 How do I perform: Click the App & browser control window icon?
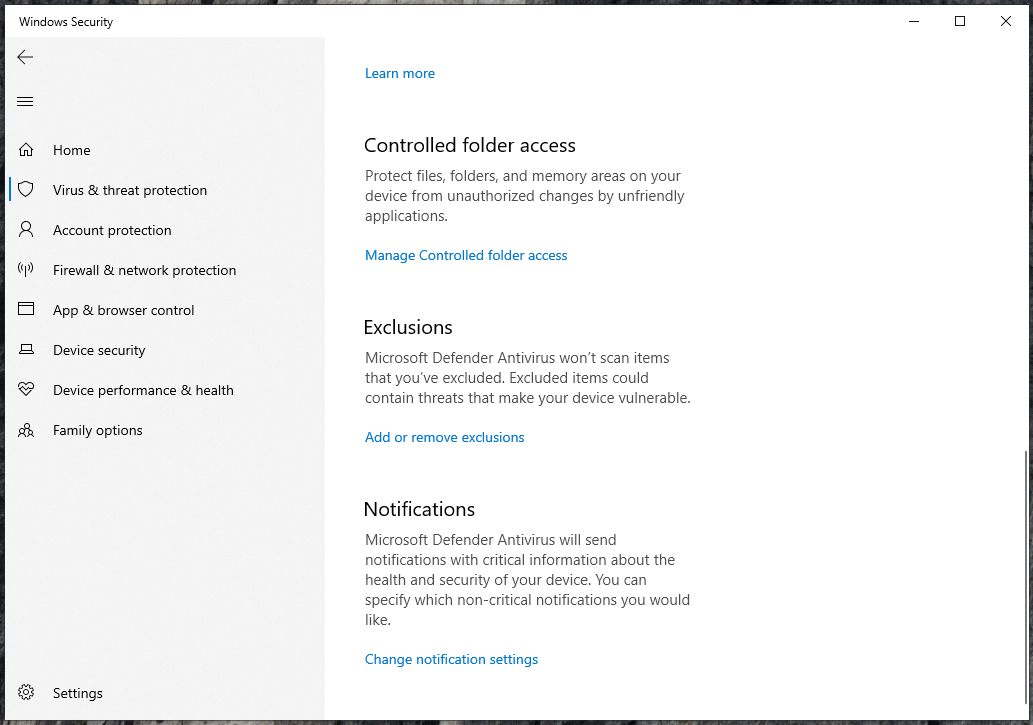pos(26,310)
